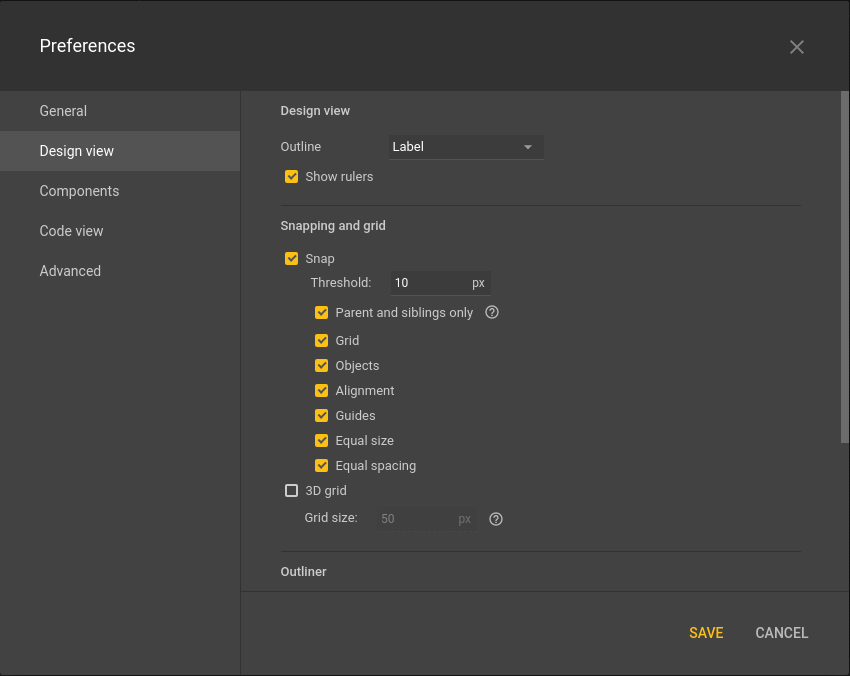Disable Alignment snapping
Screen dimensions: 850x676
click(x=321, y=390)
